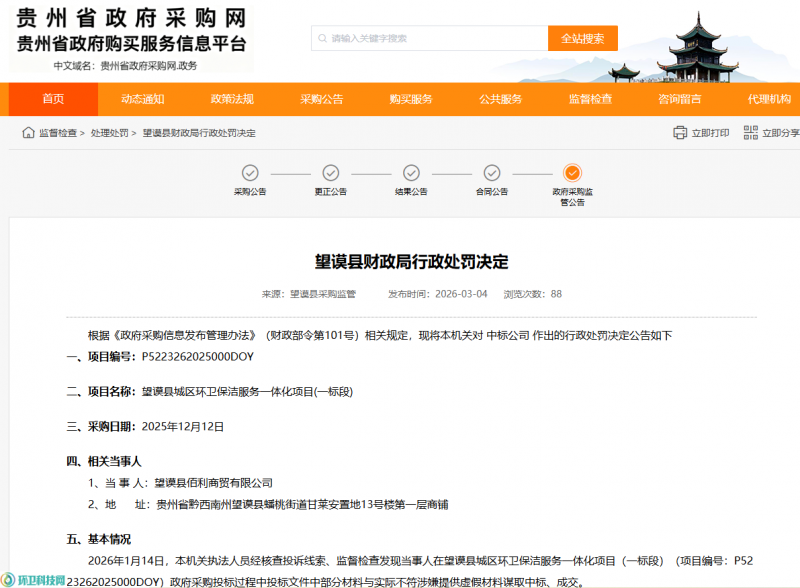Click the 贵州省政府采购网 site logo

(x=132, y=30)
